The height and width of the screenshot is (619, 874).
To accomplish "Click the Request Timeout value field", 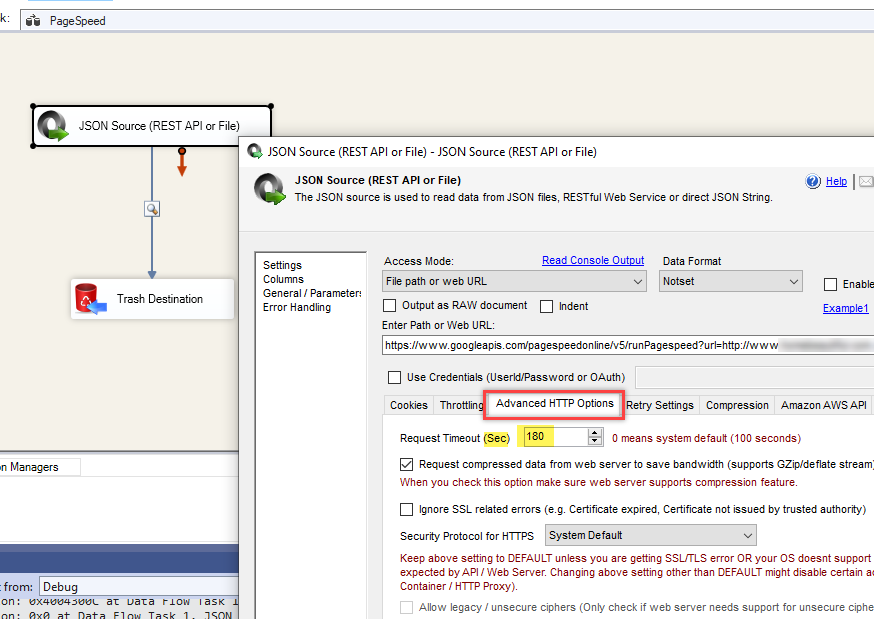I will (x=555, y=436).
